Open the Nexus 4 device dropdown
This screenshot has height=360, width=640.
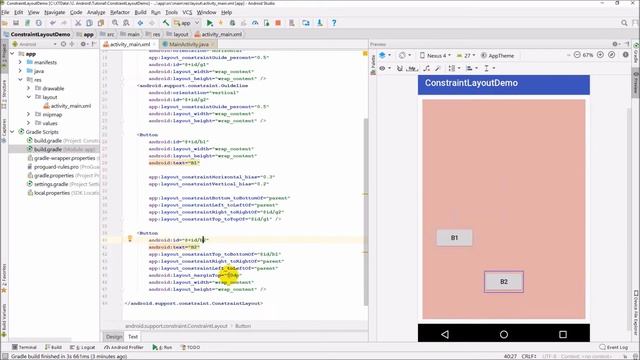click(x=435, y=56)
